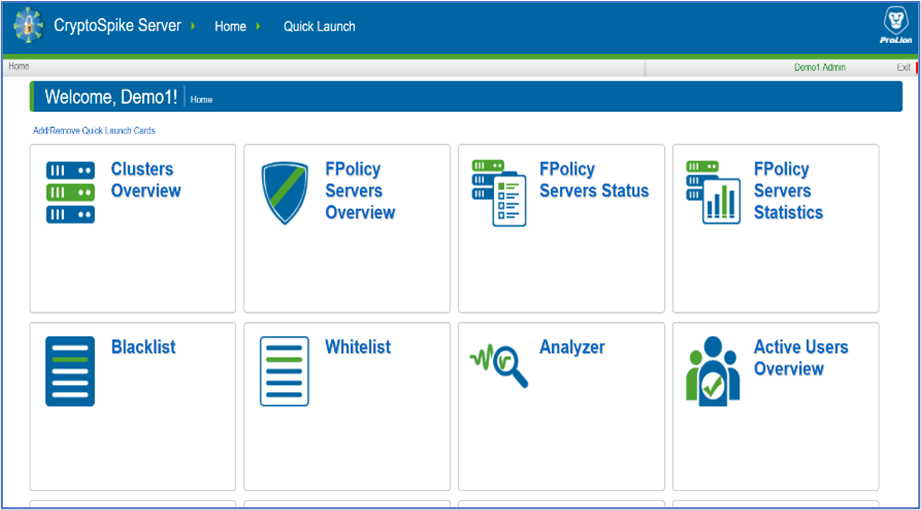Click Home beside the Welcome heading
The image size is (921, 510).
pos(201,100)
